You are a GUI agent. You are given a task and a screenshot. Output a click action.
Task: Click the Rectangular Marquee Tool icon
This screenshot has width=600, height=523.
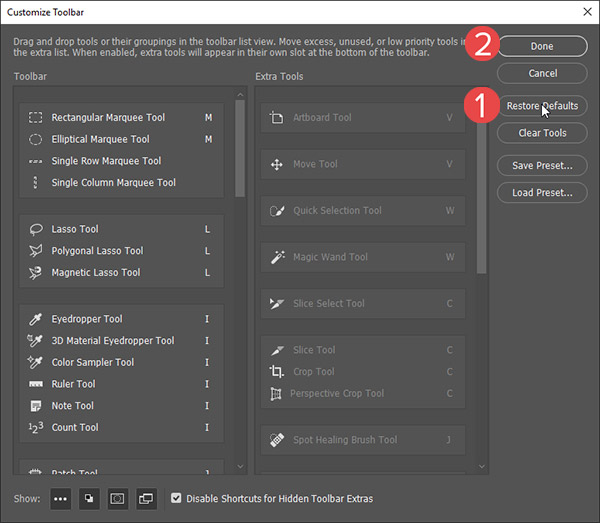[x=35, y=118]
